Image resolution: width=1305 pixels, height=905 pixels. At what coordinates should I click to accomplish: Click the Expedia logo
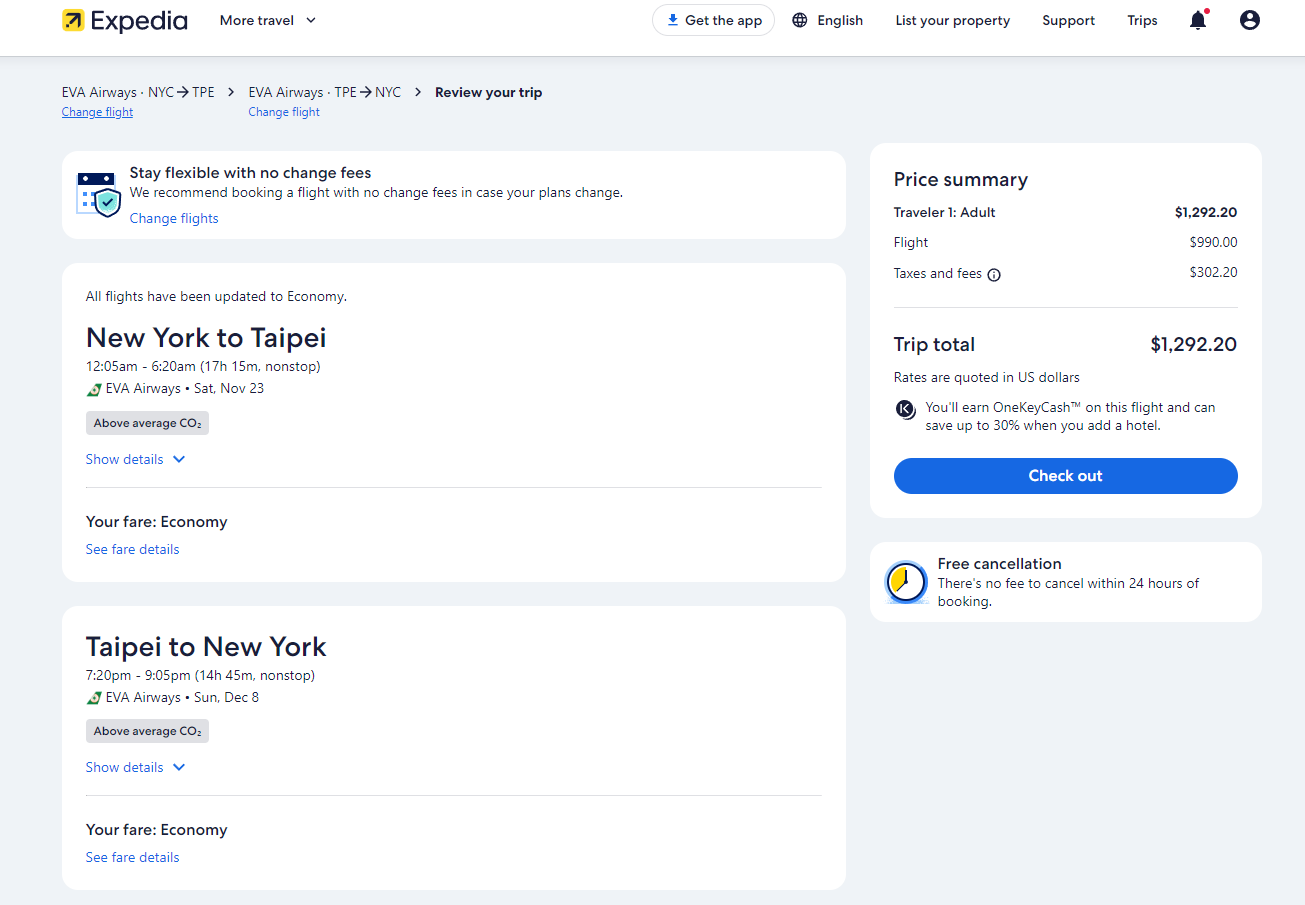(x=124, y=20)
